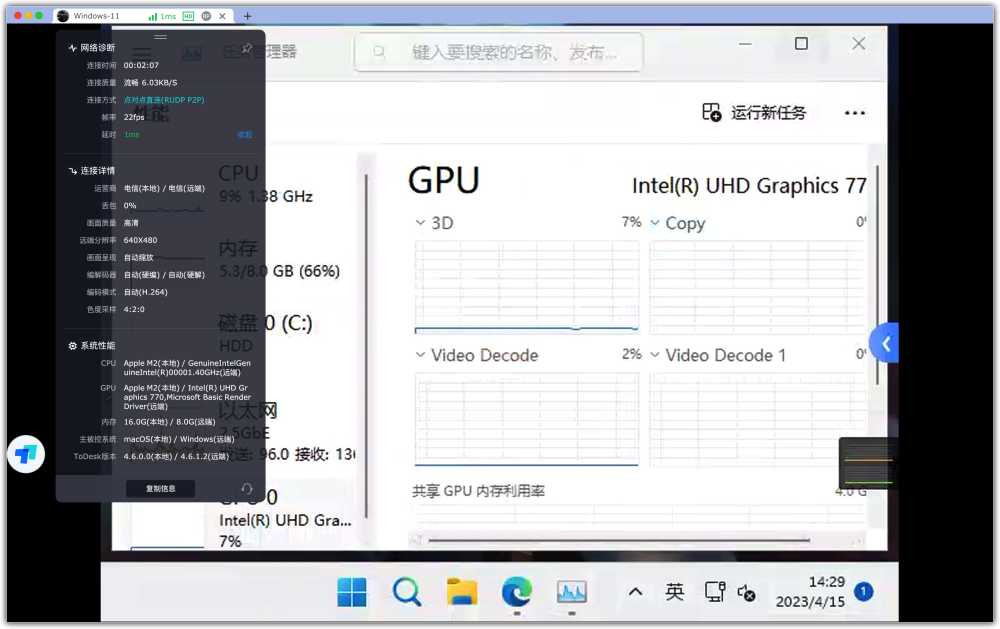1000x629 pixels.
Task: Close the Windows-11 session tab
Action: 222,16
